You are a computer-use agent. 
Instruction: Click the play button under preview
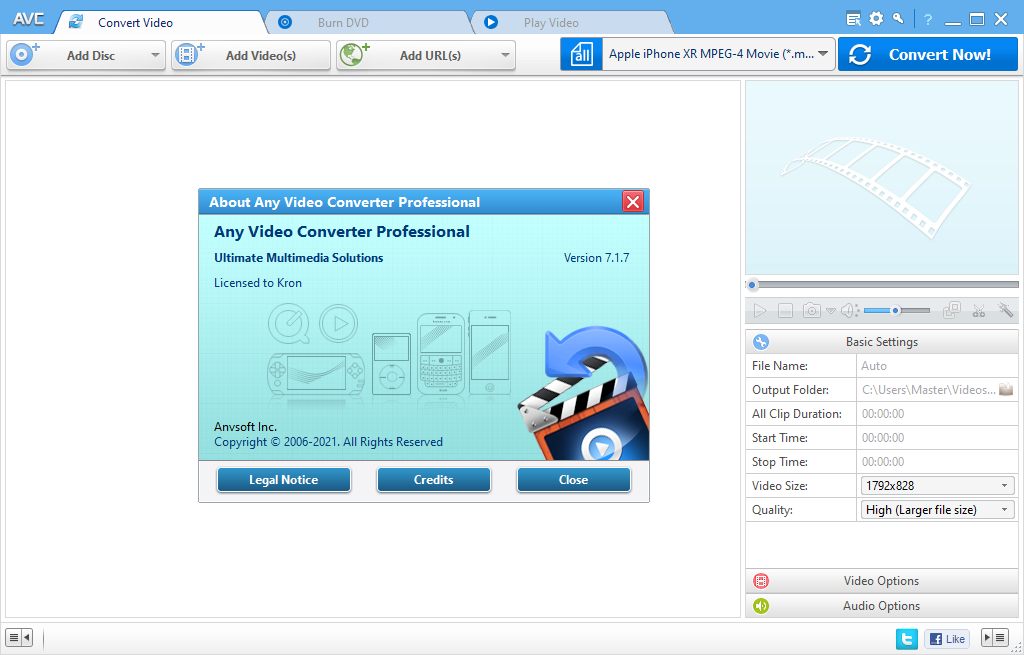point(760,311)
